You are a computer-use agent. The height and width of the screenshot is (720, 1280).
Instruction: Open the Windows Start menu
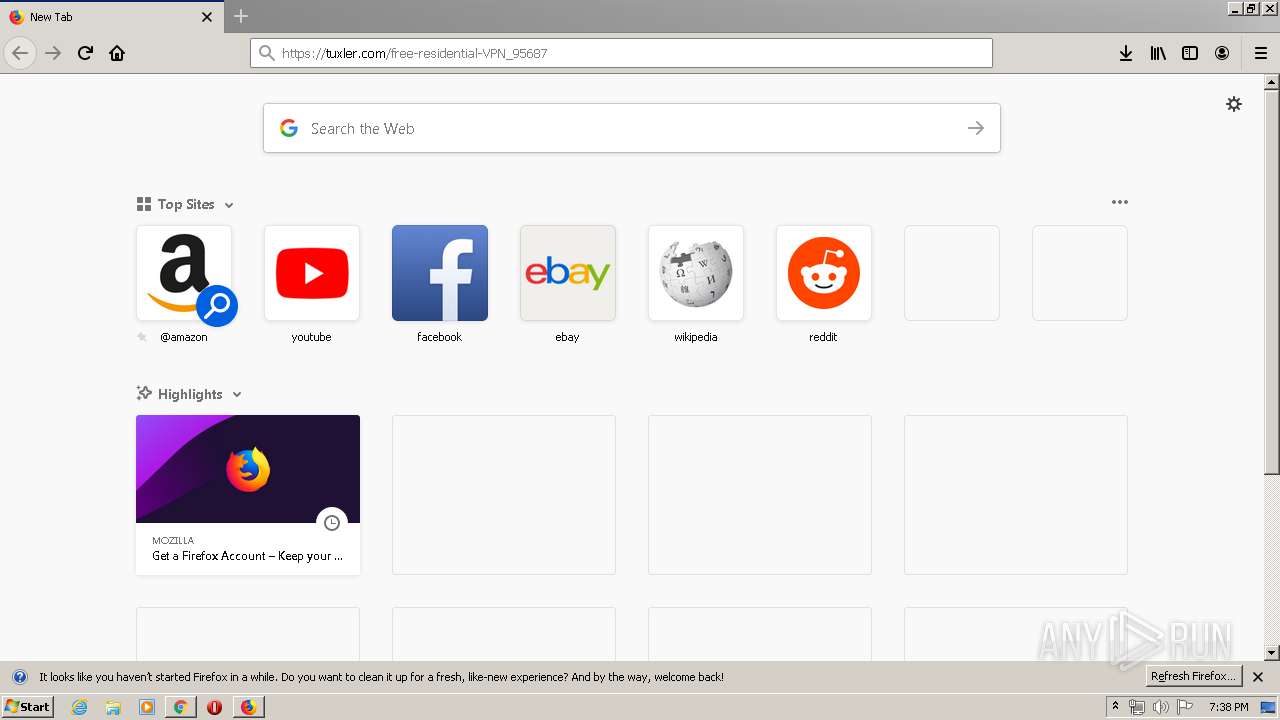click(x=28, y=706)
